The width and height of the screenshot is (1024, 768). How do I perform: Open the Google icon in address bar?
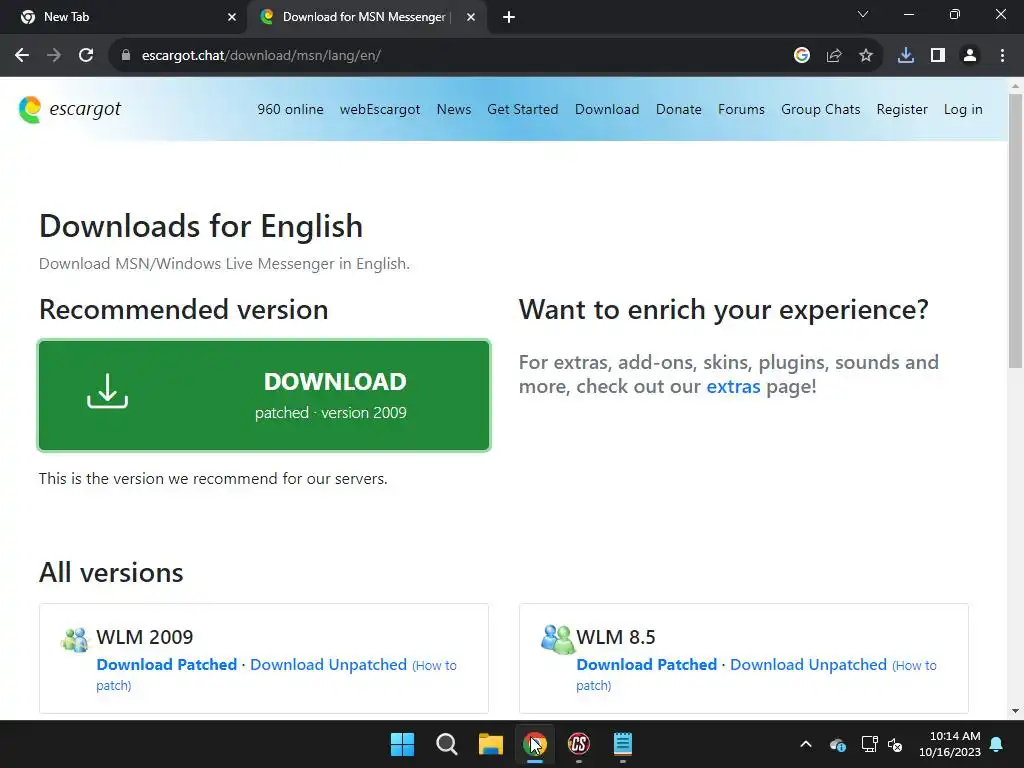coord(802,56)
